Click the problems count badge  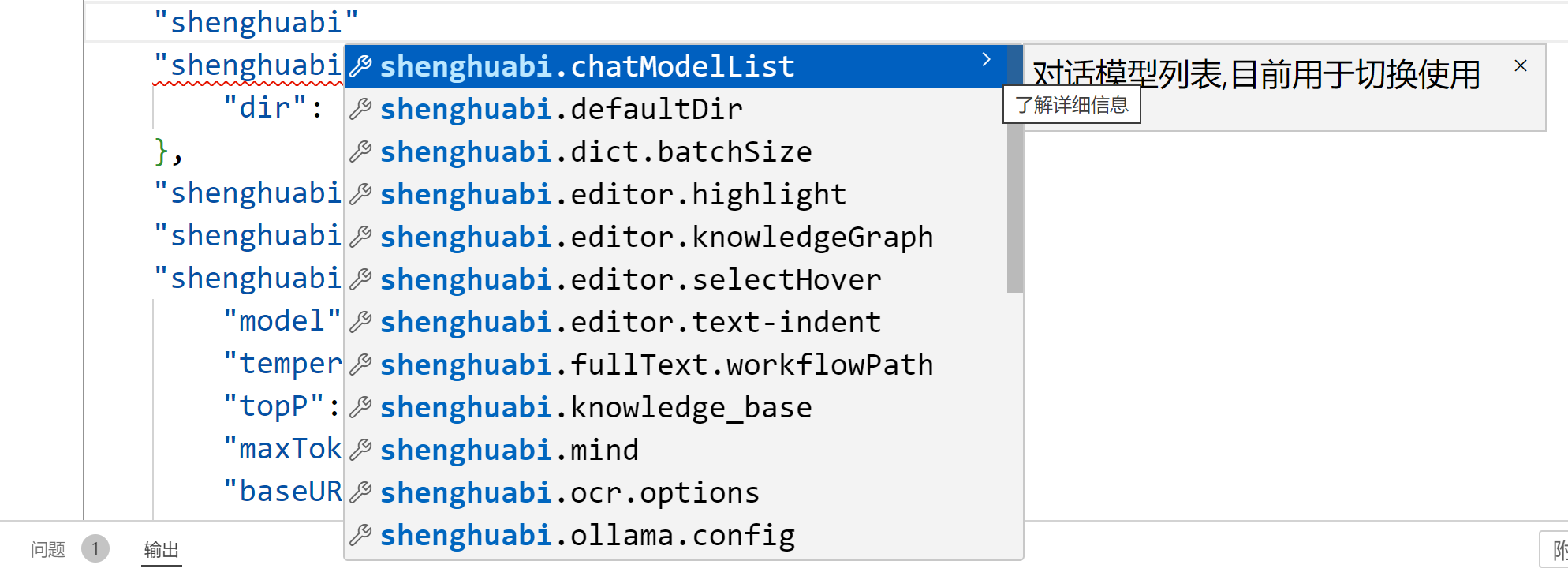[x=95, y=548]
